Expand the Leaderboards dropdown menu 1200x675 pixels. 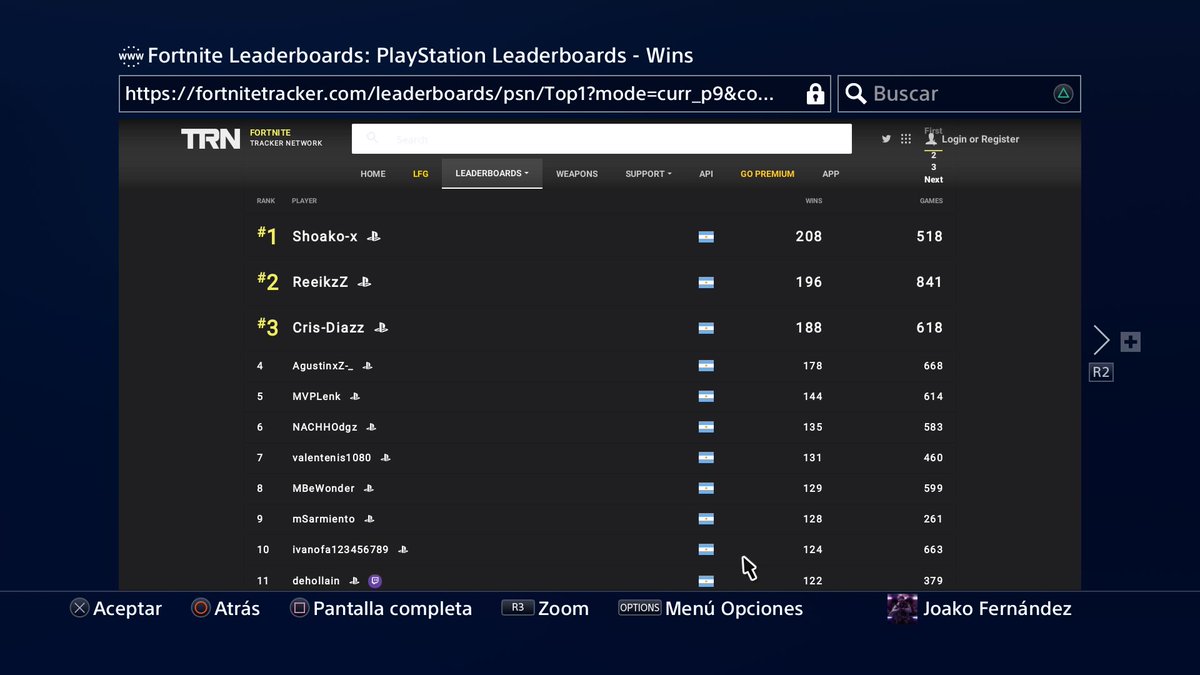coord(492,174)
